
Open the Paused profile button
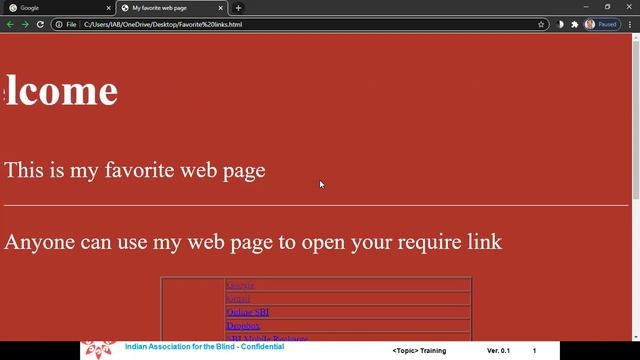point(602,24)
